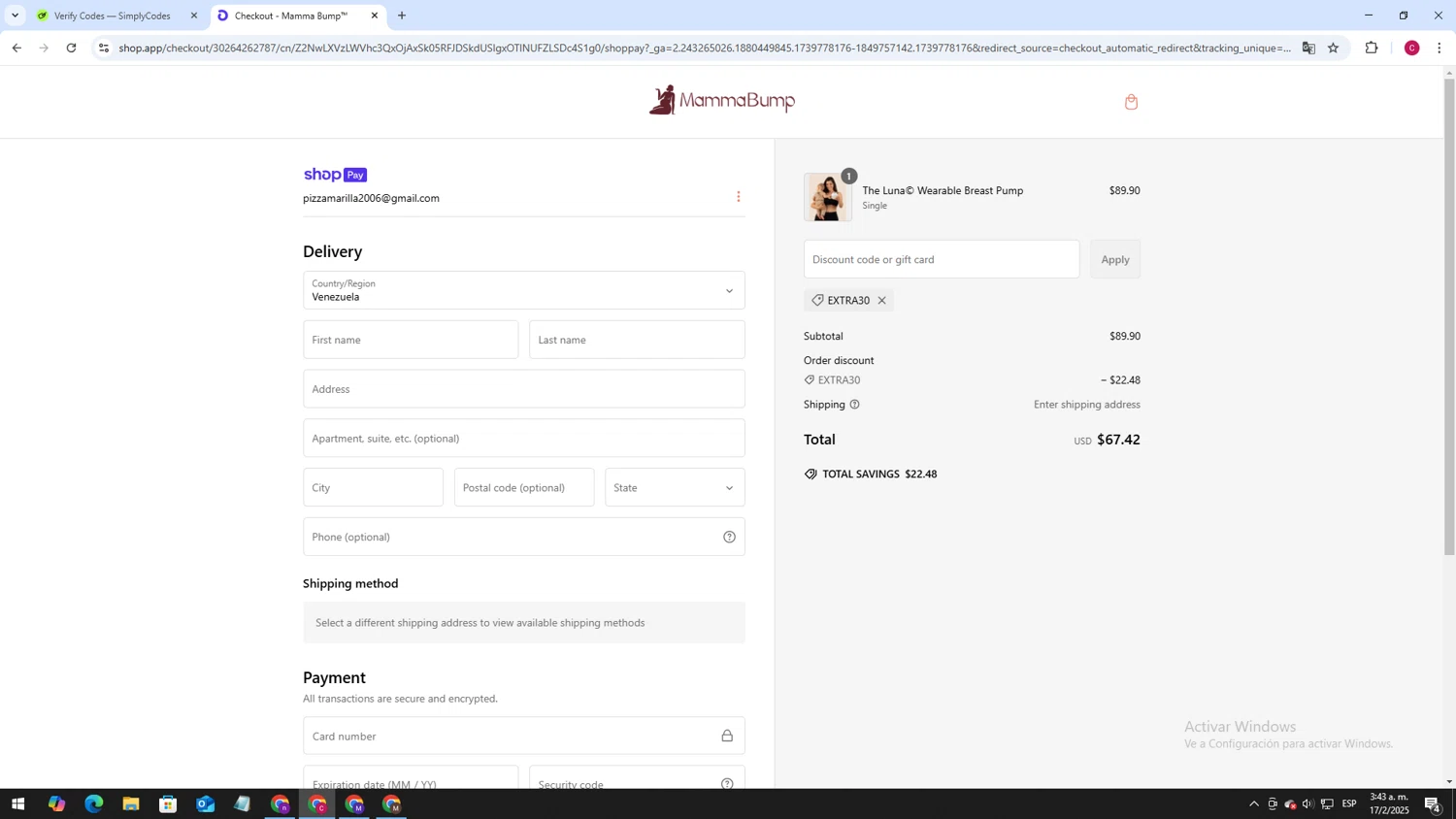Switch to the Verify Codes SimplyCodes tab
This screenshot has height=819, width=1456.
(112, 16)
